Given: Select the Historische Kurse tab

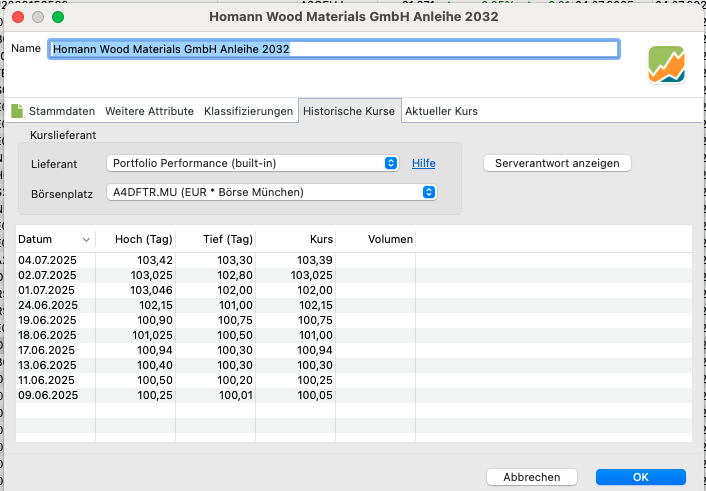Looking at the screenshot, I should tap(349, 111).
